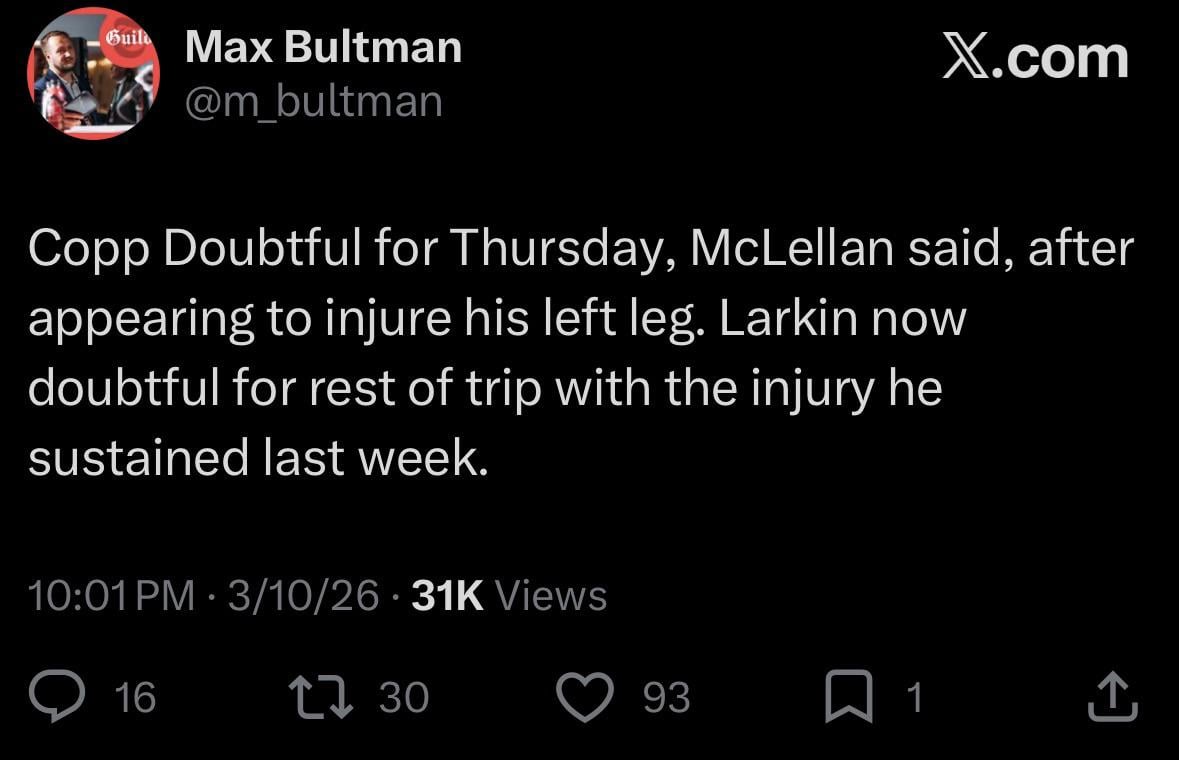Open the share menu via upload-arrow icon

point(1112,696)
